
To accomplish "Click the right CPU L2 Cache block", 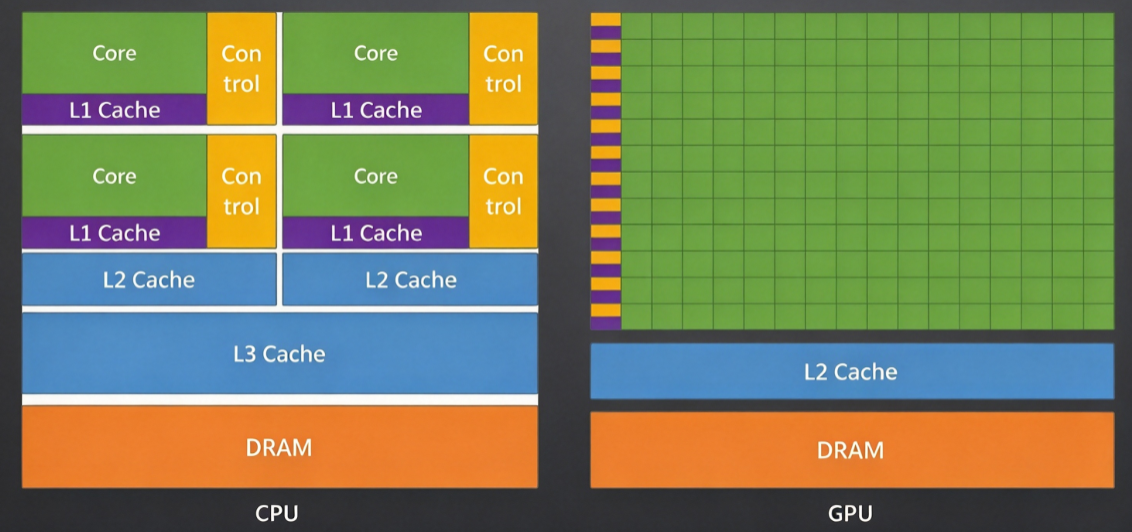I will coord(410,279).
